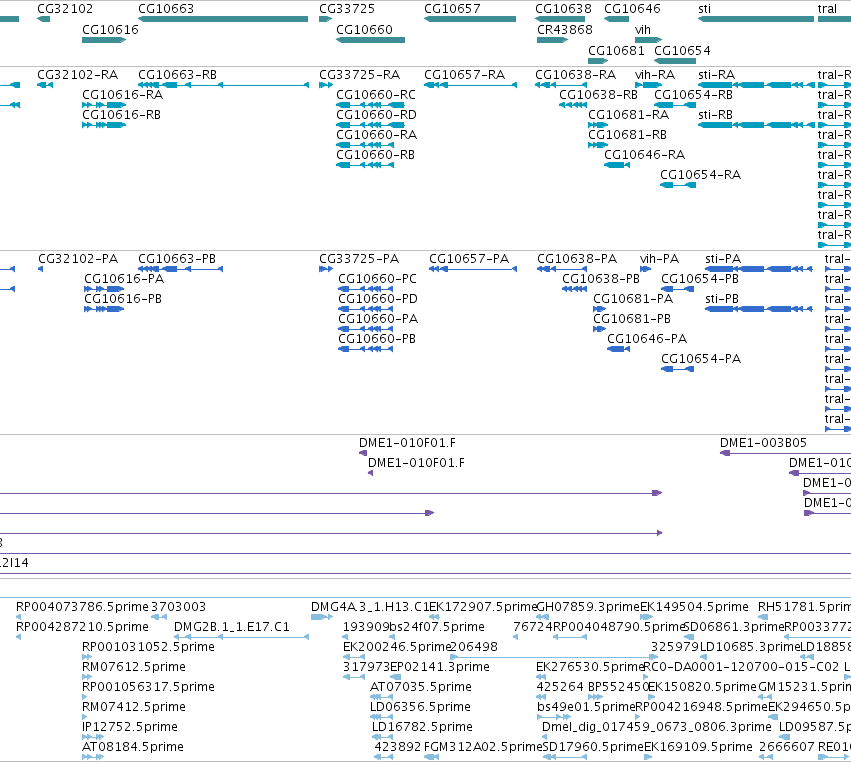Select the LD06356.5prime EST label

pyautogui.click(x=420, y=707)
